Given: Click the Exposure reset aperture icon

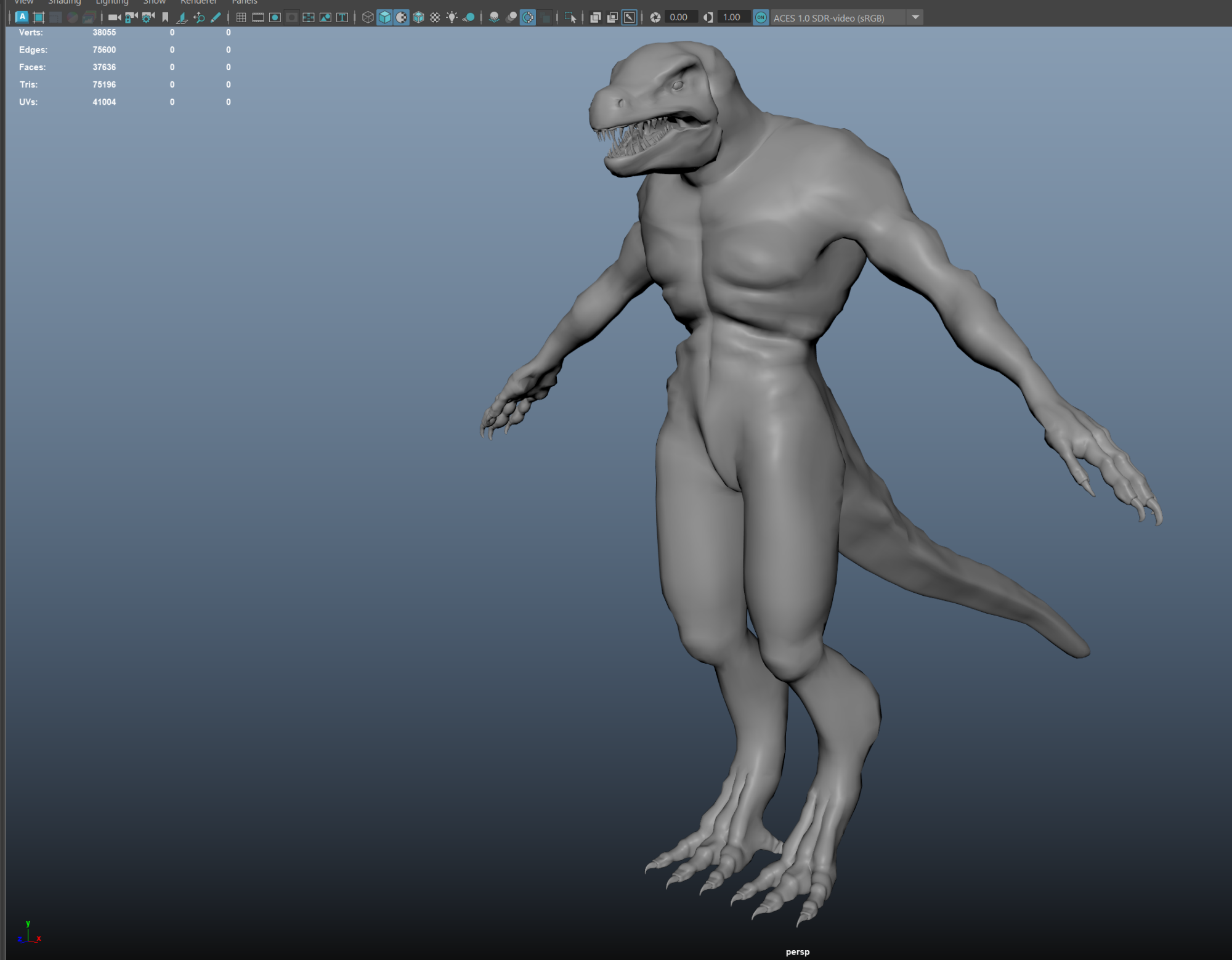Looking at the screenshot, I should click(x=655, y=17).
